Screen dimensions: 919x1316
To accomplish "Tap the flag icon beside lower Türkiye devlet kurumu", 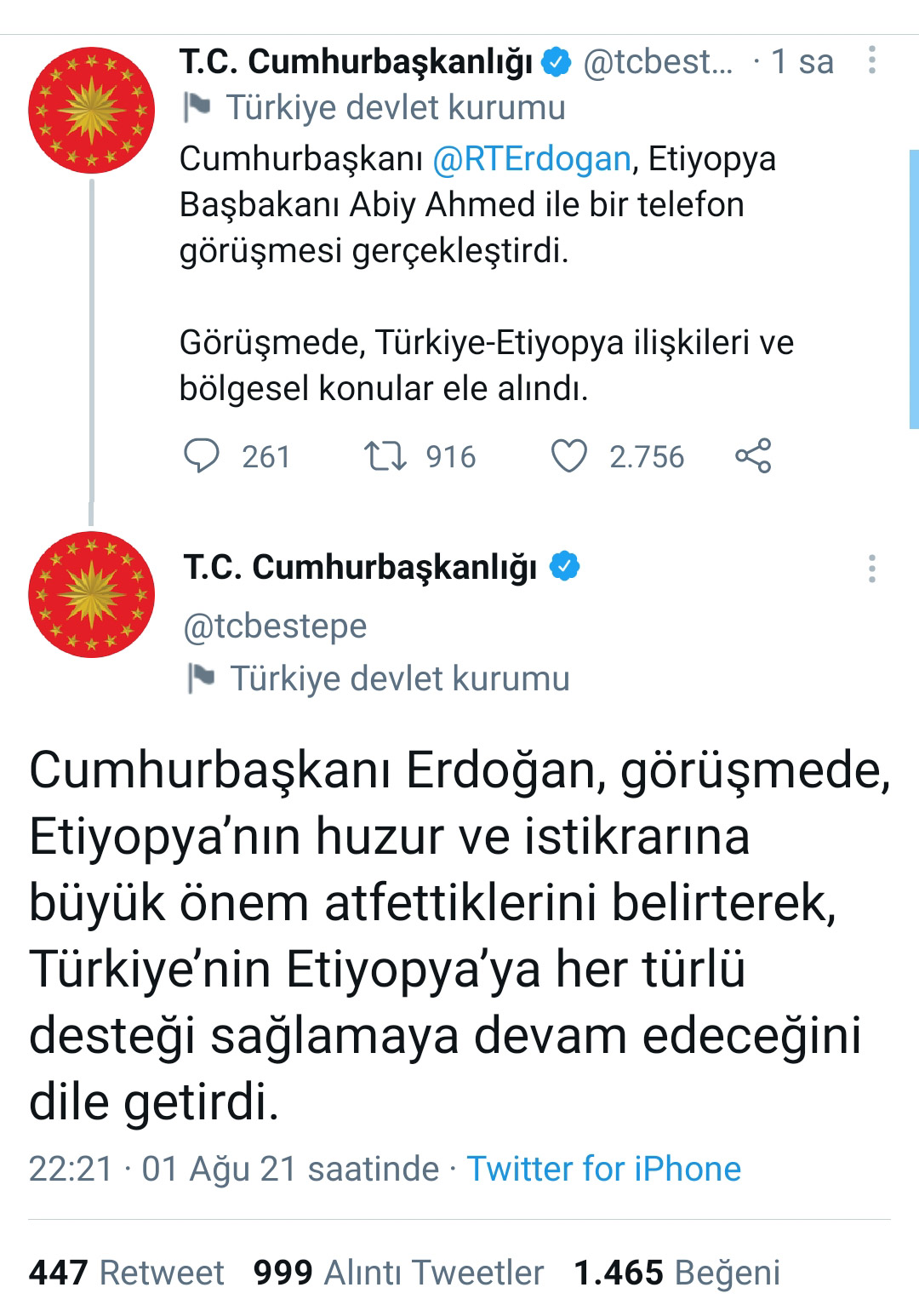I will [x=202, y=678].
